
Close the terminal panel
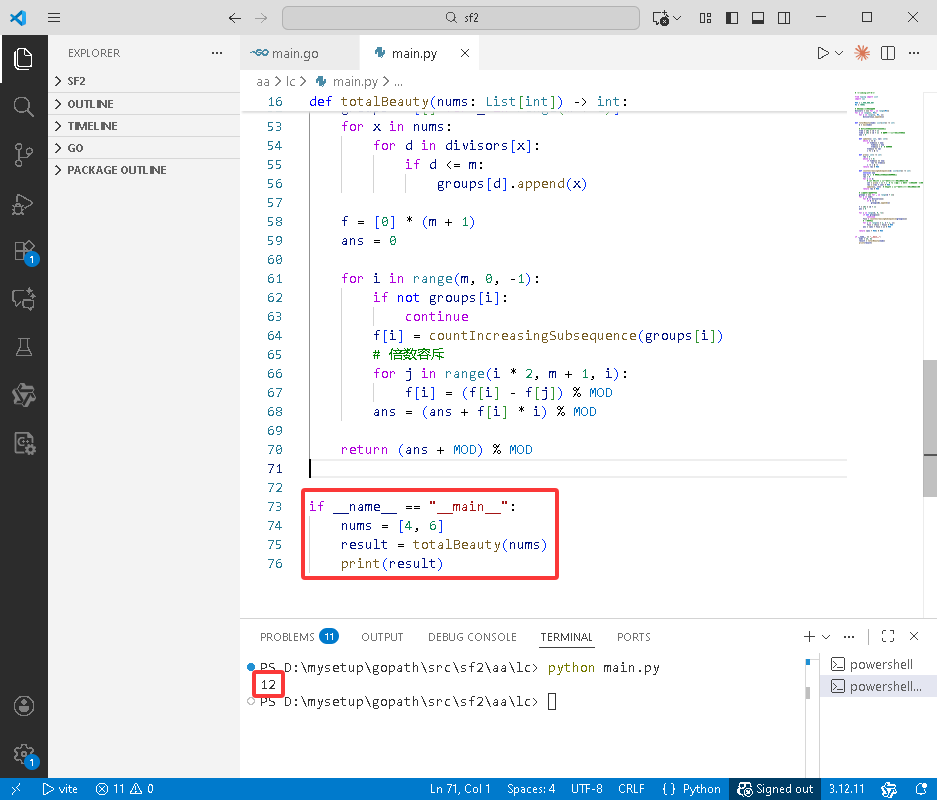pos(914,636)
